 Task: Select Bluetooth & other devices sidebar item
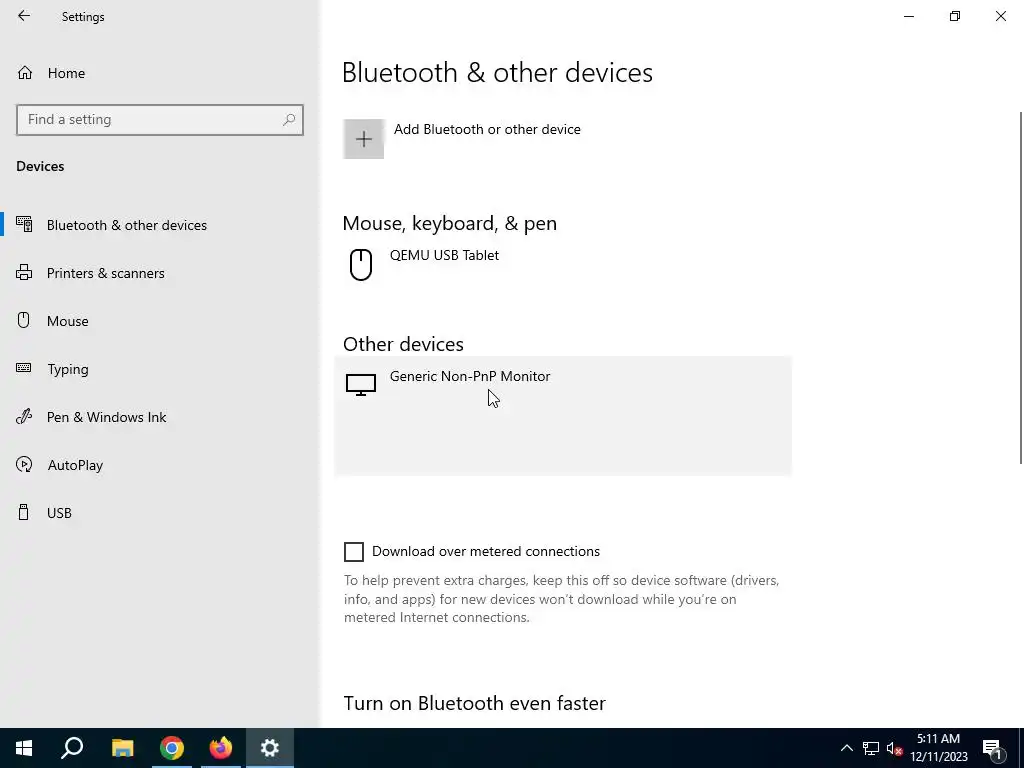tap(160, 225)
